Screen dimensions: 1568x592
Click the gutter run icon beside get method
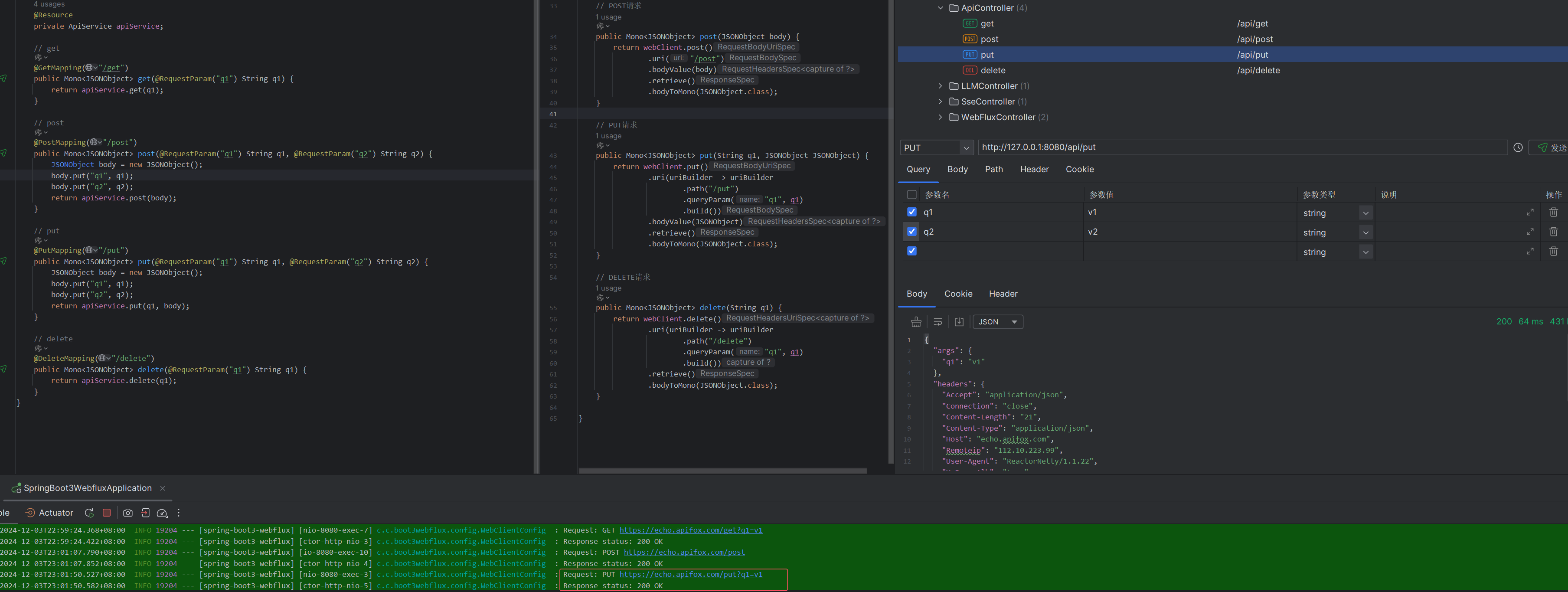tap(3, 78)
